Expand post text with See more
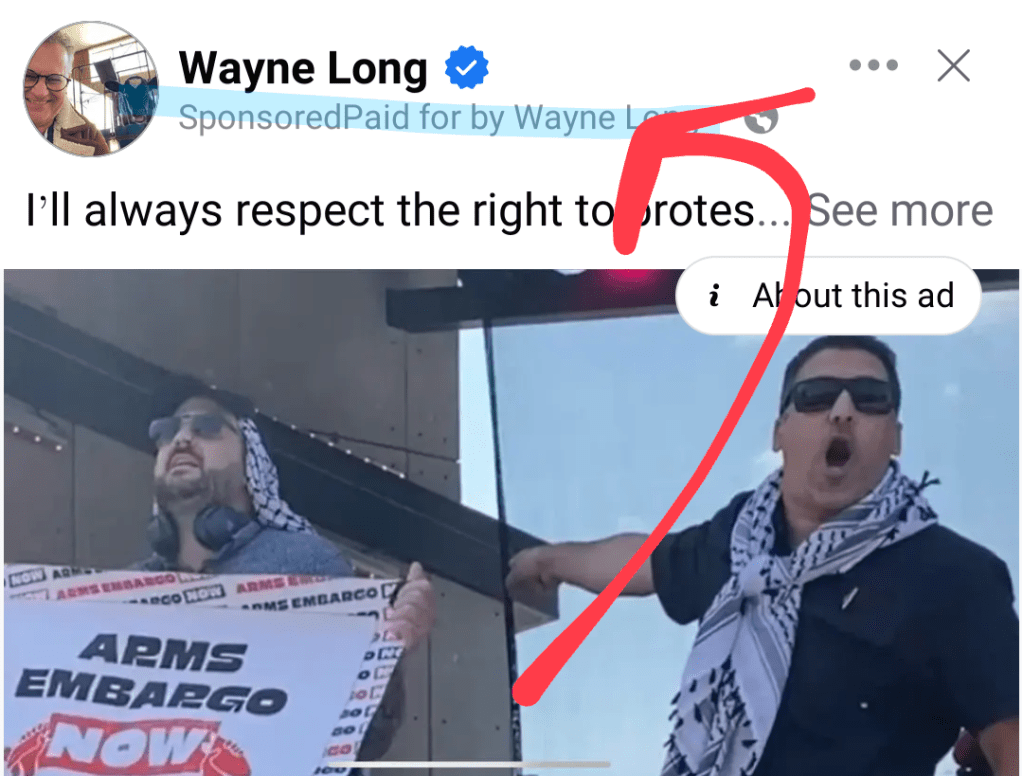 click(x=900, y=210)
